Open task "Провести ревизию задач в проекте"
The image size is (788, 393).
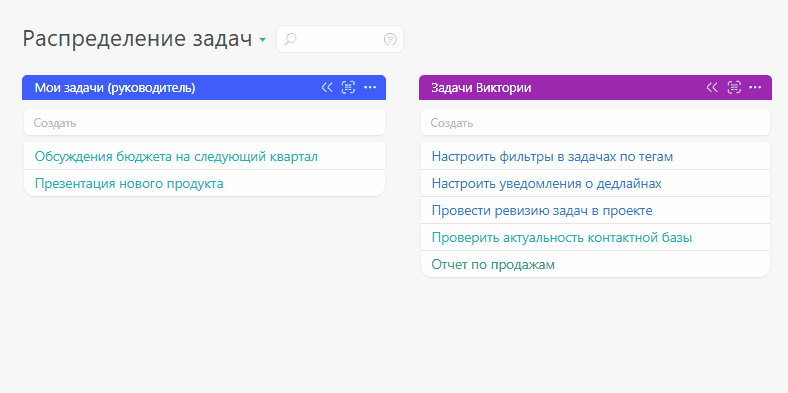coord(542,211)
